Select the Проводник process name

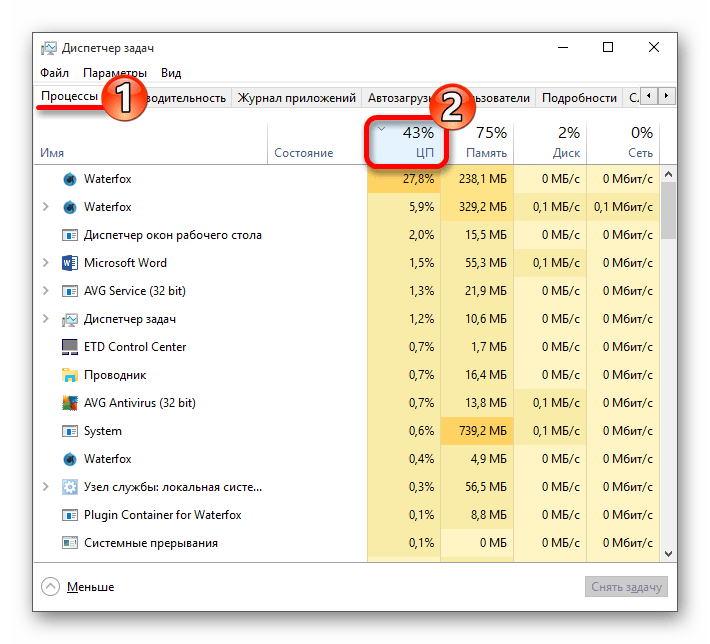click(115, 375)
